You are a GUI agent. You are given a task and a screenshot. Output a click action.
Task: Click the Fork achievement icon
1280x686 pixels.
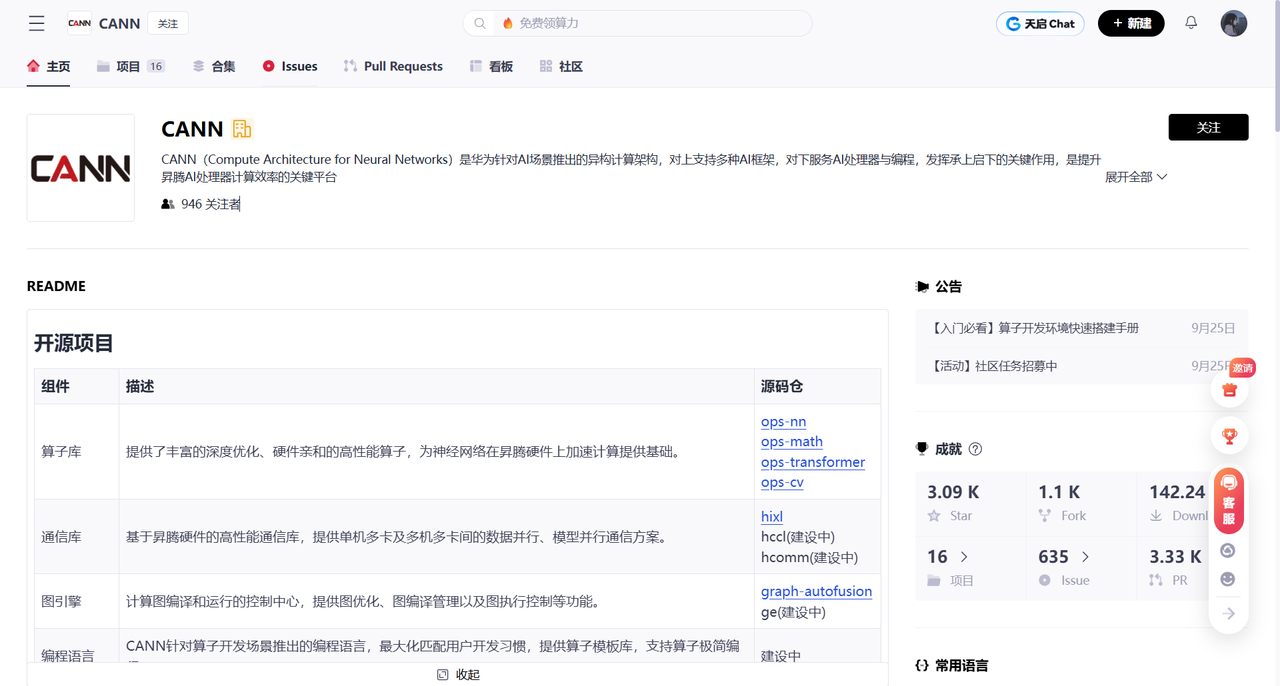1044,516
